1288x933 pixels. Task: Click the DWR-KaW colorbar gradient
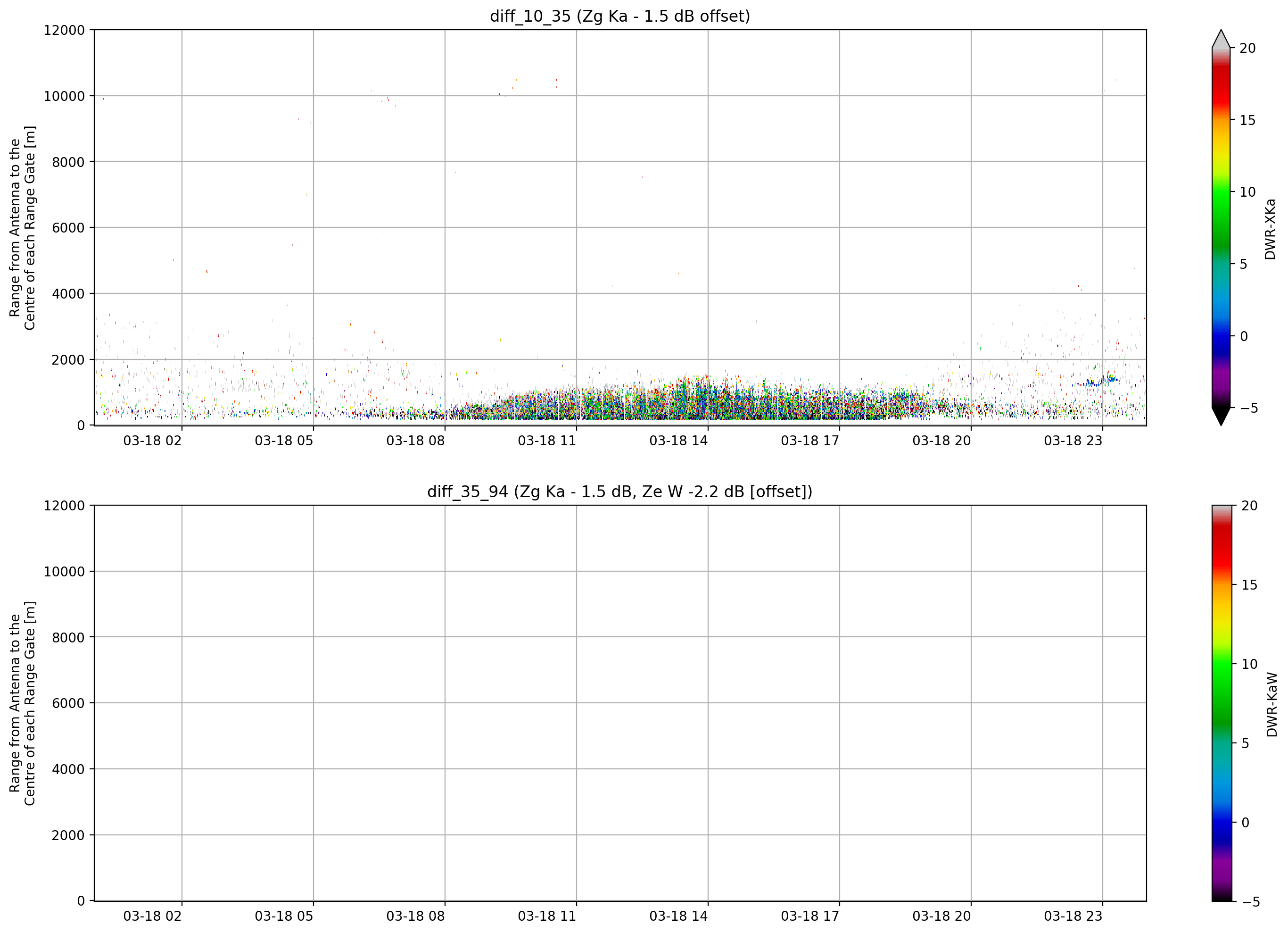click(x=1222, y=703)
